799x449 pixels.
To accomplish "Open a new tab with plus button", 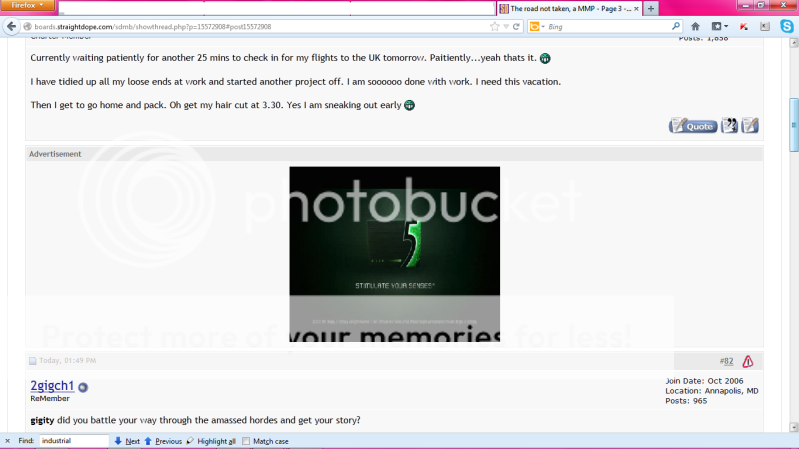I will tap(651, 8).
